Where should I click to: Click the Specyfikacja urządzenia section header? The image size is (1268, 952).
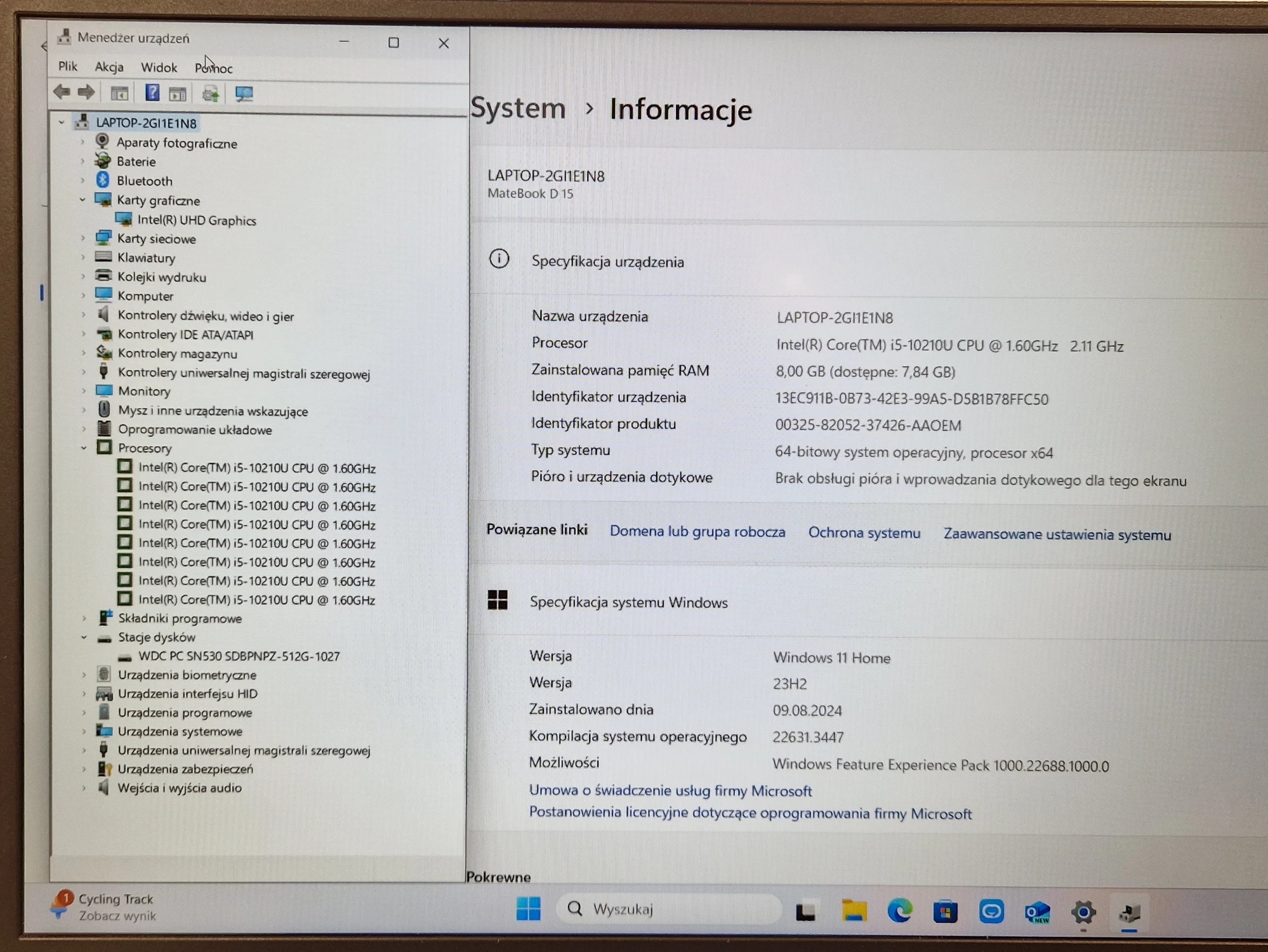pyautogui.click(x=607, y=261)
